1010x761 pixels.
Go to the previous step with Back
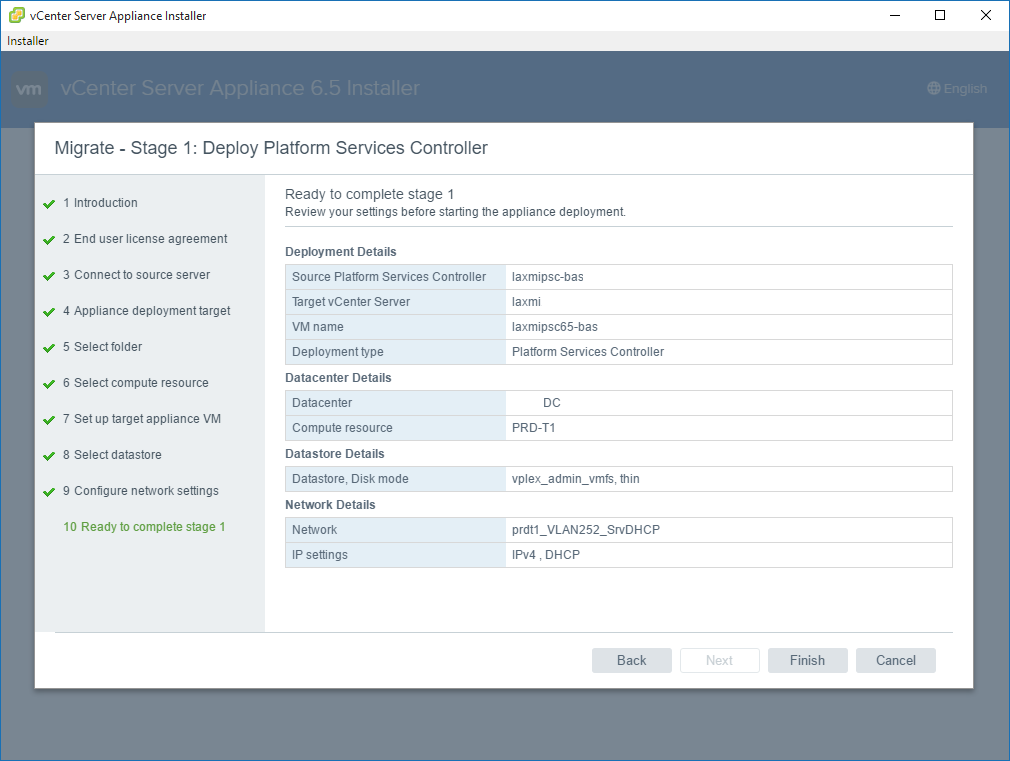pyautogui.click(x=631, y=660)
